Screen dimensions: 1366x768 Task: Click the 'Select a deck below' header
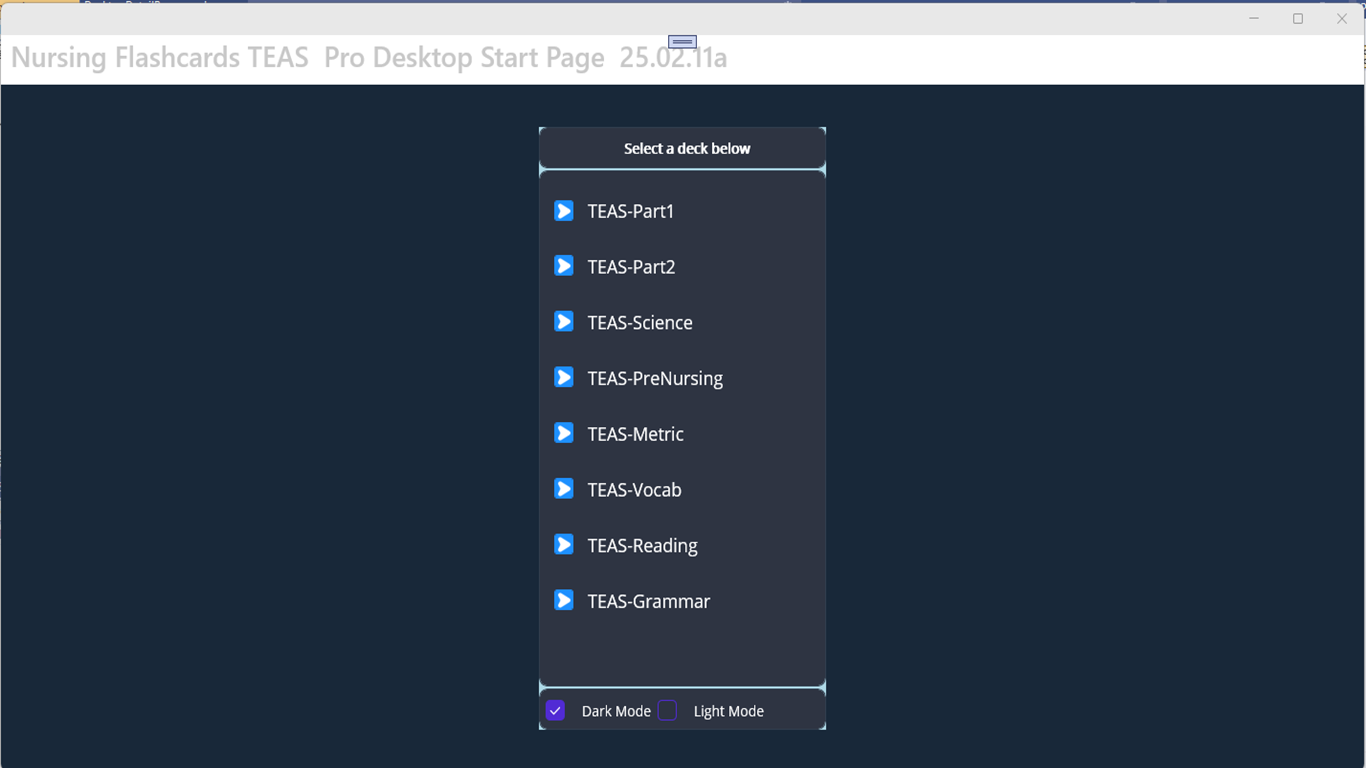click(687, 148)
